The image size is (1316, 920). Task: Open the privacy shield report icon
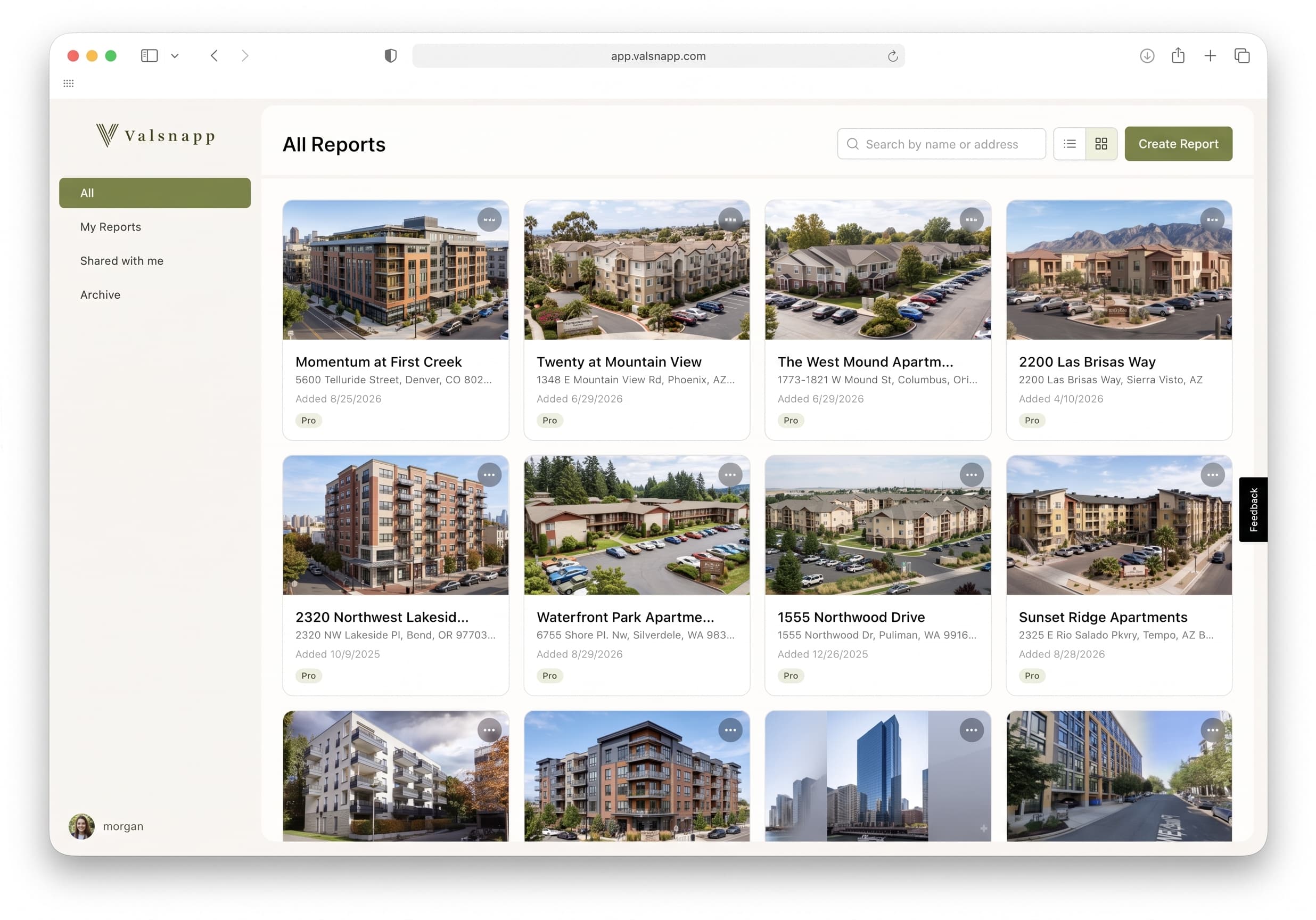[x=390, y=55]
